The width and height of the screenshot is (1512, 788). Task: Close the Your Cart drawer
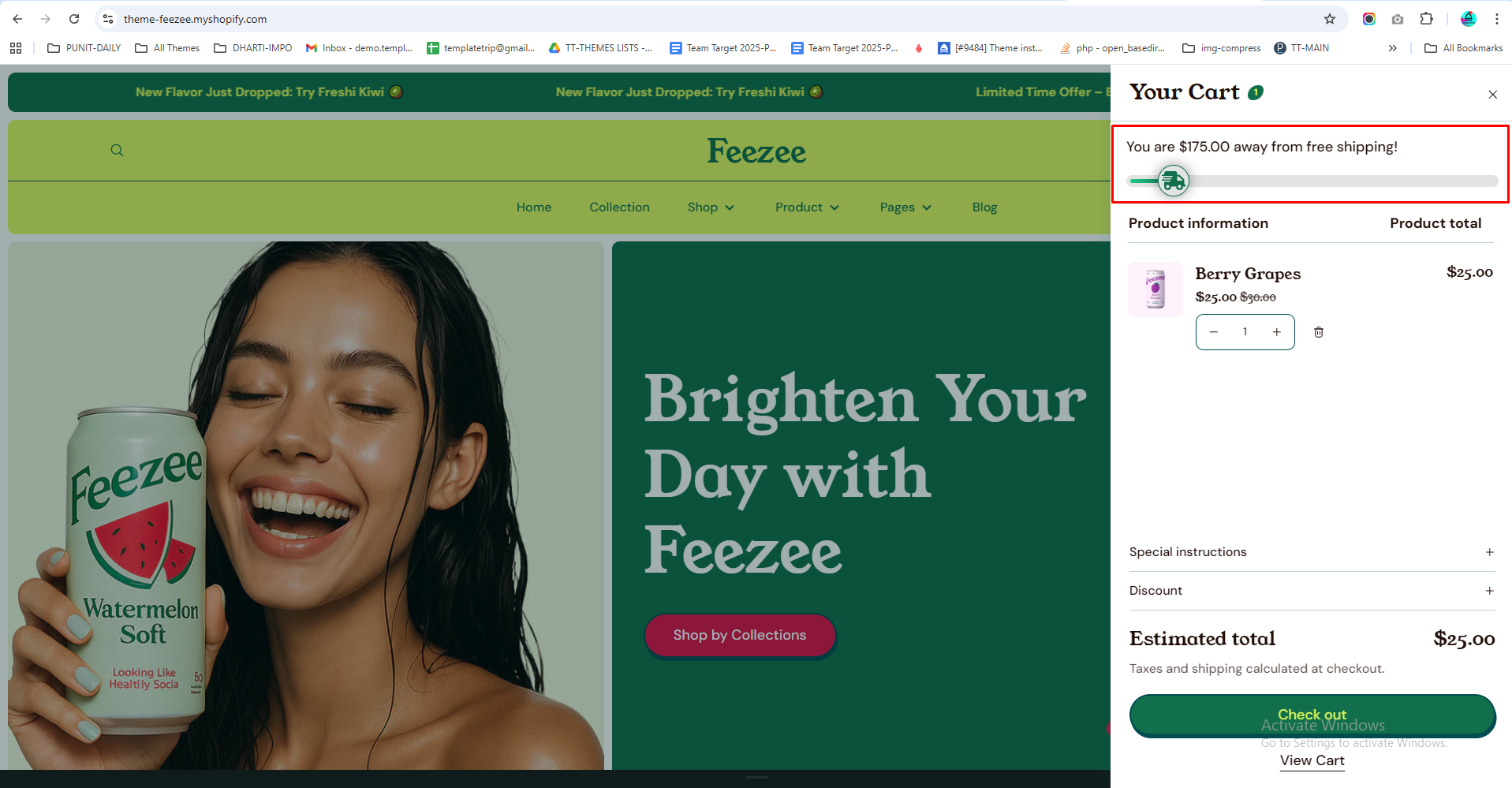1492,95
